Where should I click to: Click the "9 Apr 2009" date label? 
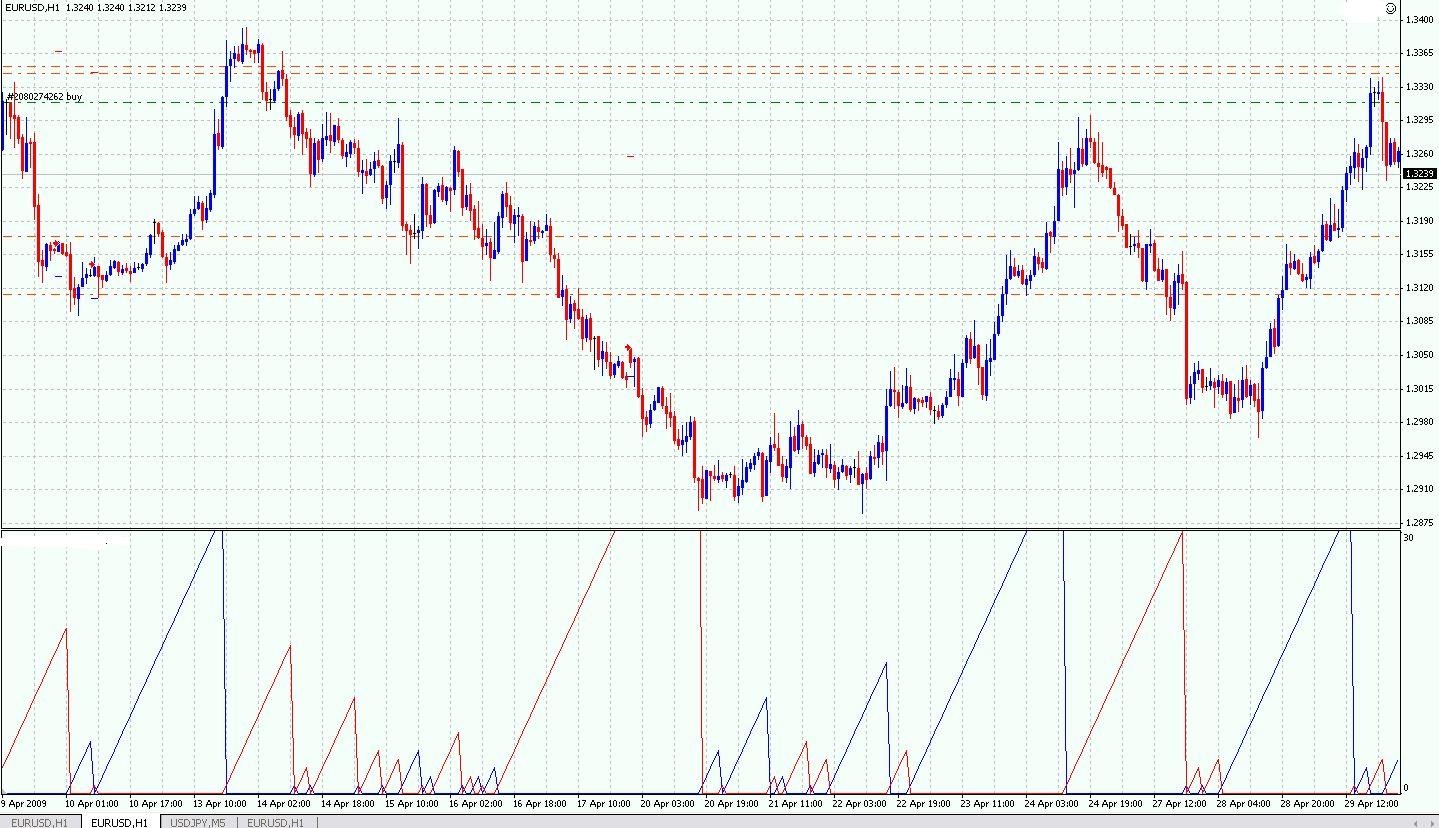pyautogui.click(x=24, y=803)
